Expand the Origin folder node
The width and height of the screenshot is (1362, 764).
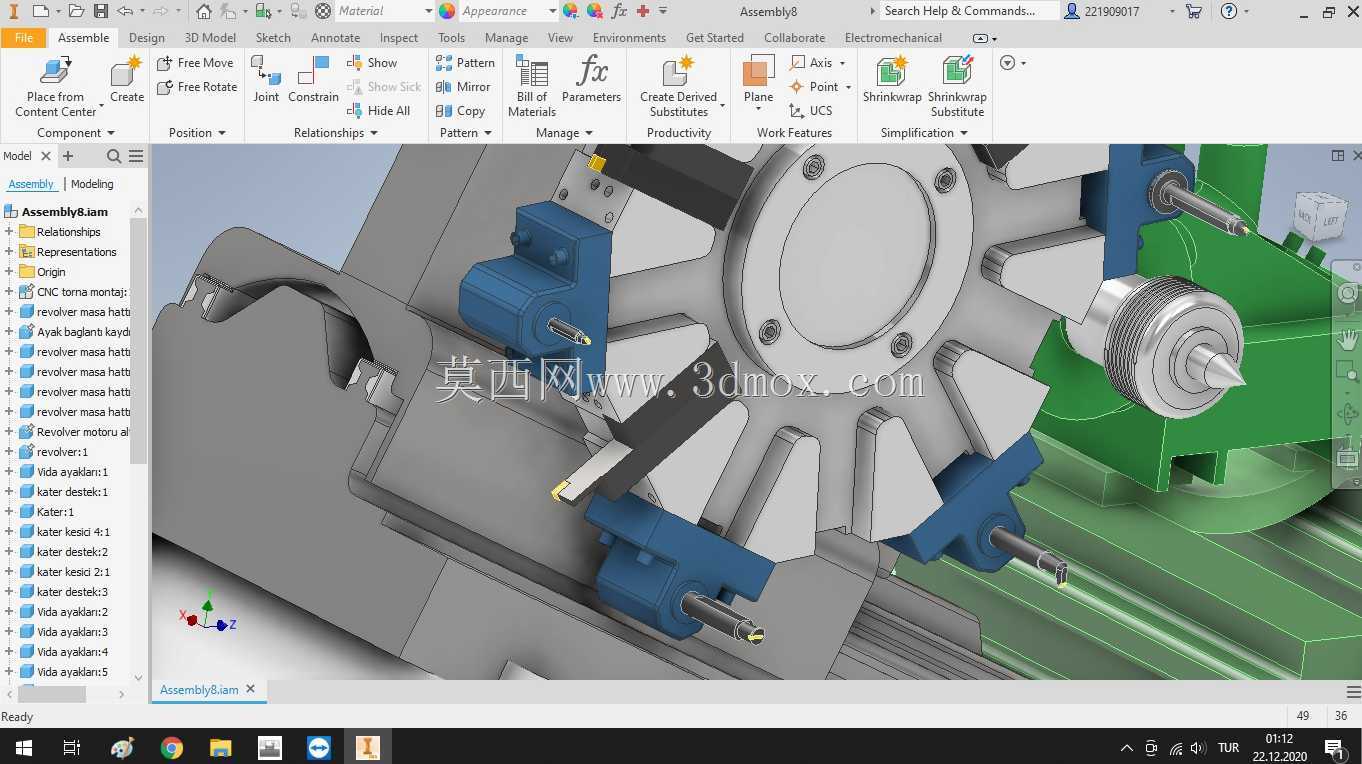(9, 272)
